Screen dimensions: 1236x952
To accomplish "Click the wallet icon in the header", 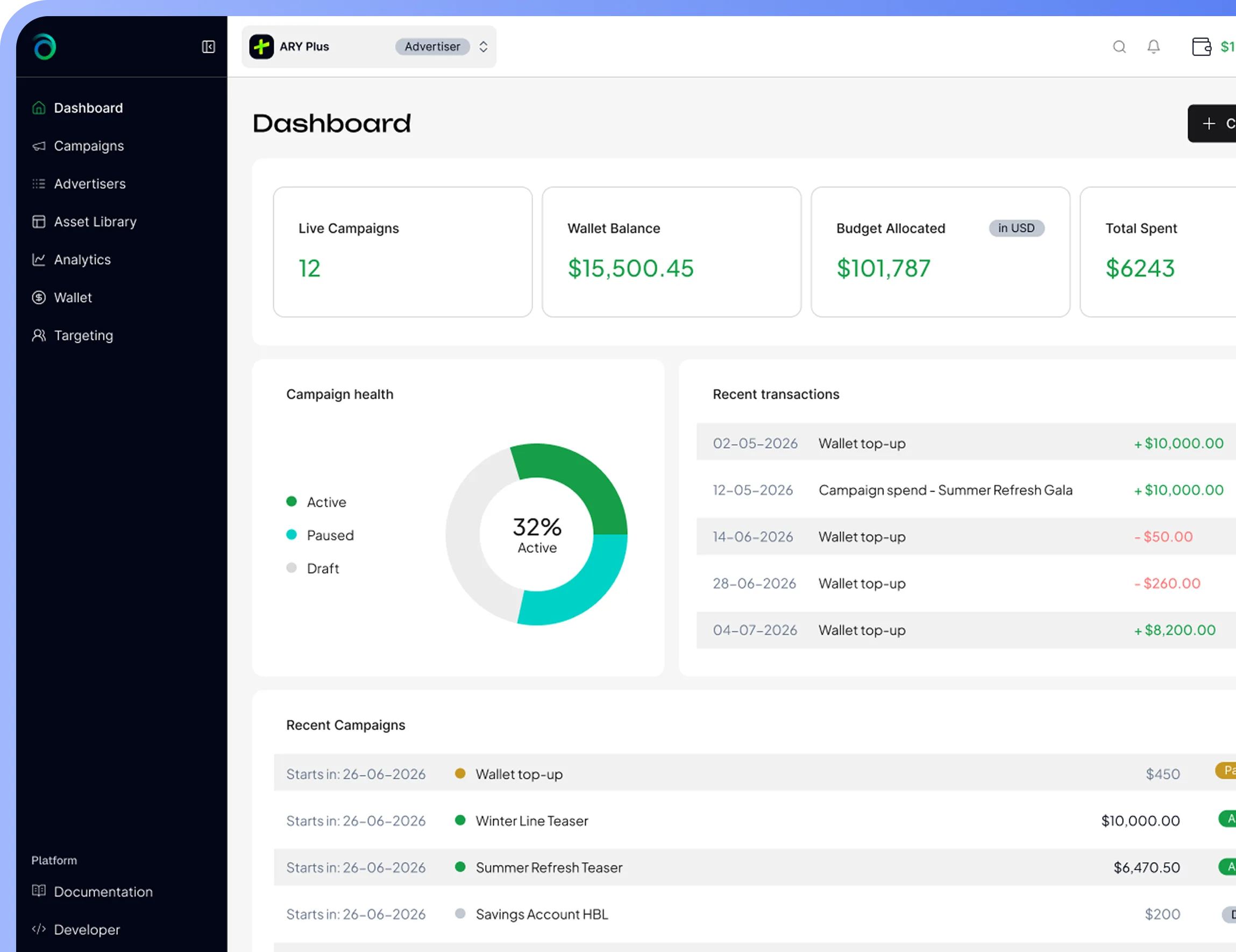I will (1201, 46).
